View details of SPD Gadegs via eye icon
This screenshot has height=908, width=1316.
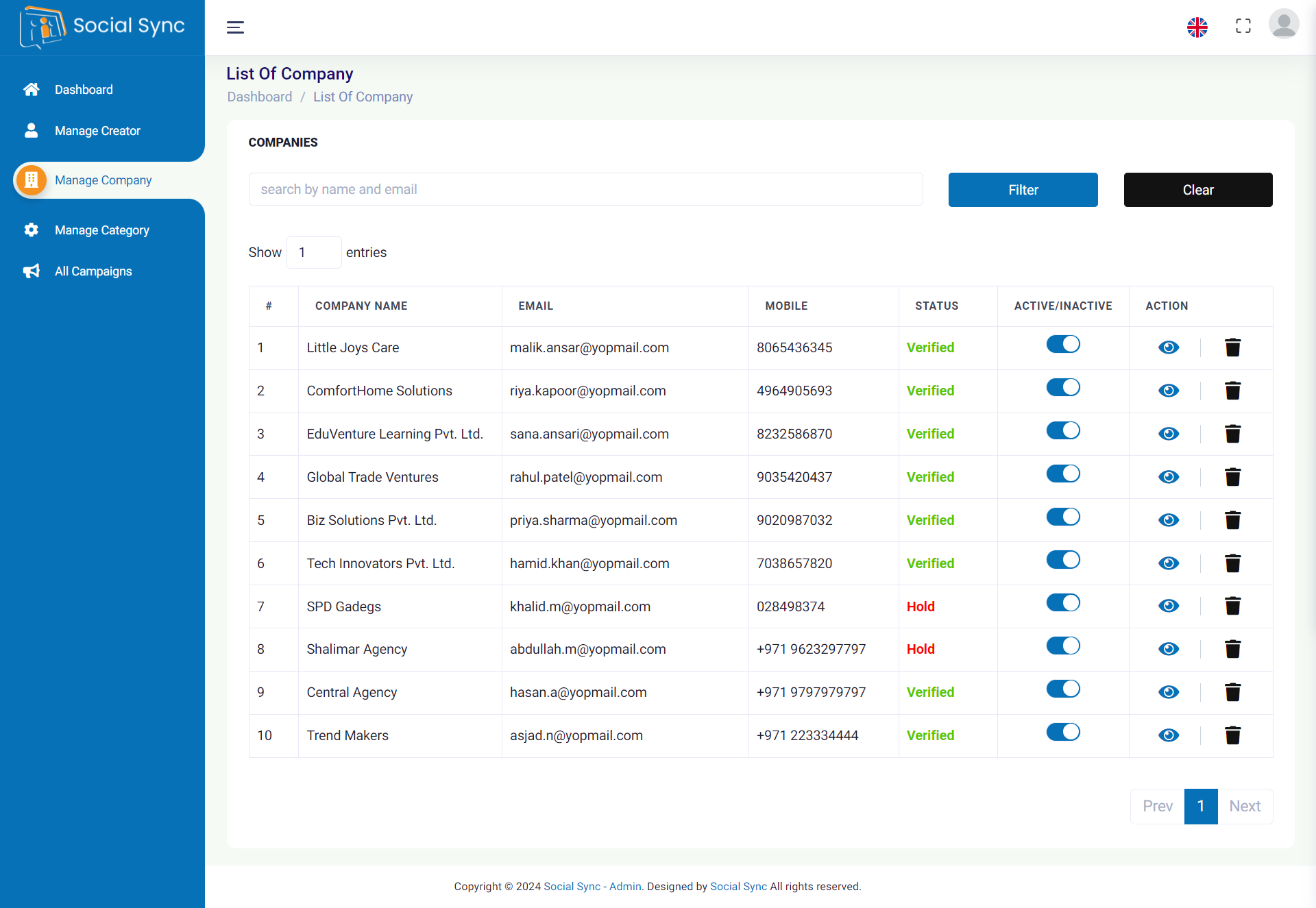point(1169,606)
